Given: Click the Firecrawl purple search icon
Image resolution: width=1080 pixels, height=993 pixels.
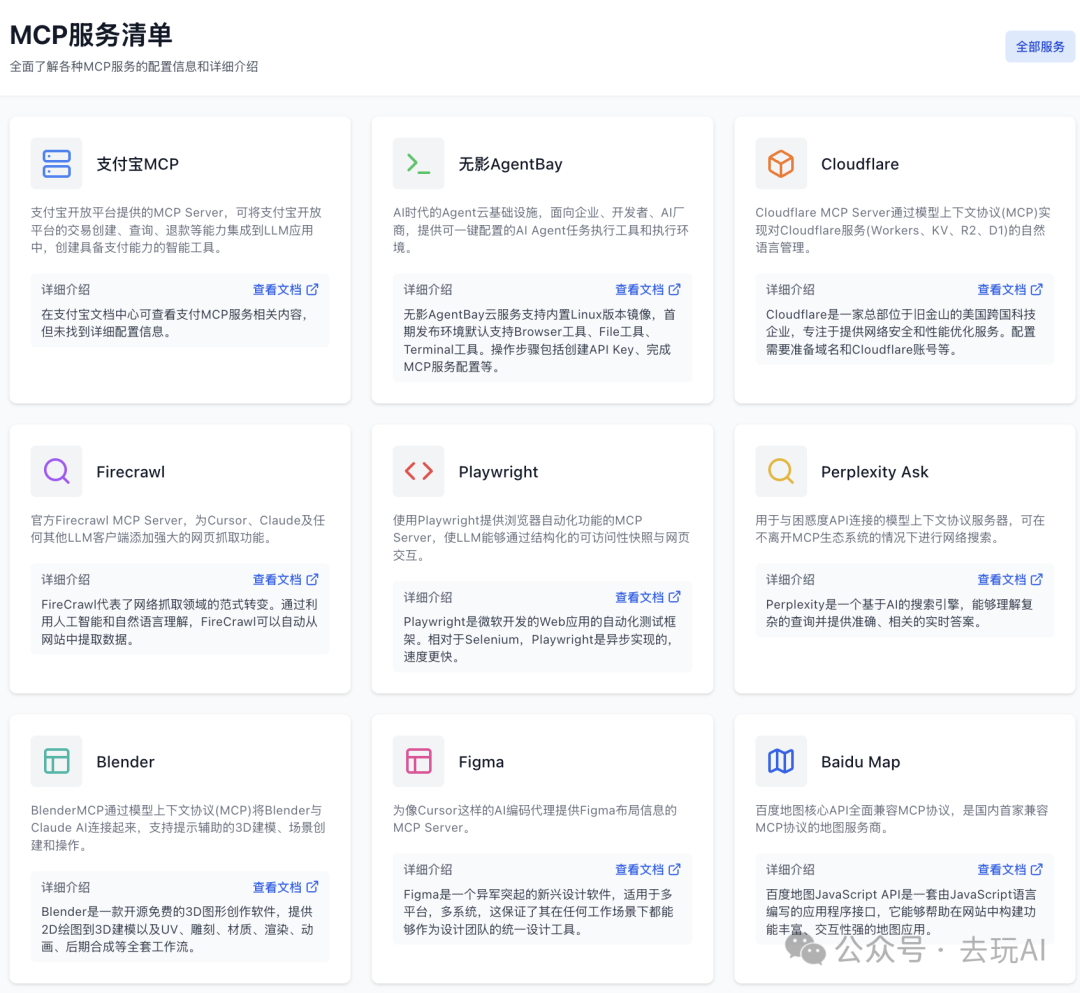Looking at the screenshot, I should [x=56, y=472].
